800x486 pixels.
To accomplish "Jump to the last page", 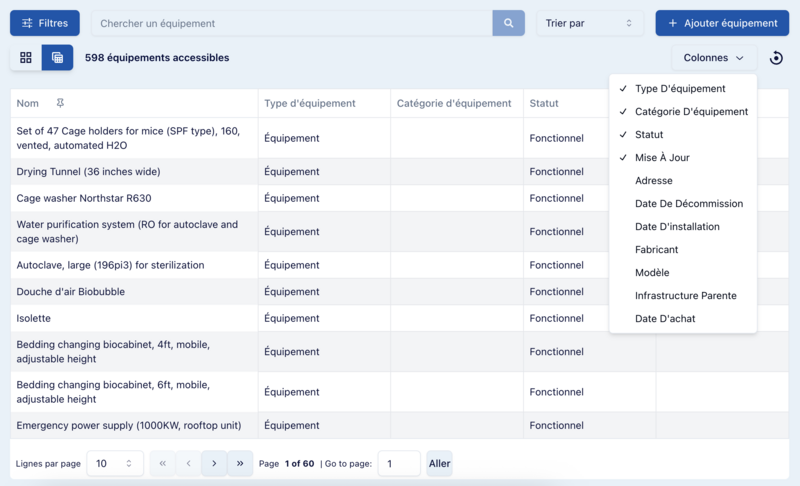I will click(x=240, y=464).
